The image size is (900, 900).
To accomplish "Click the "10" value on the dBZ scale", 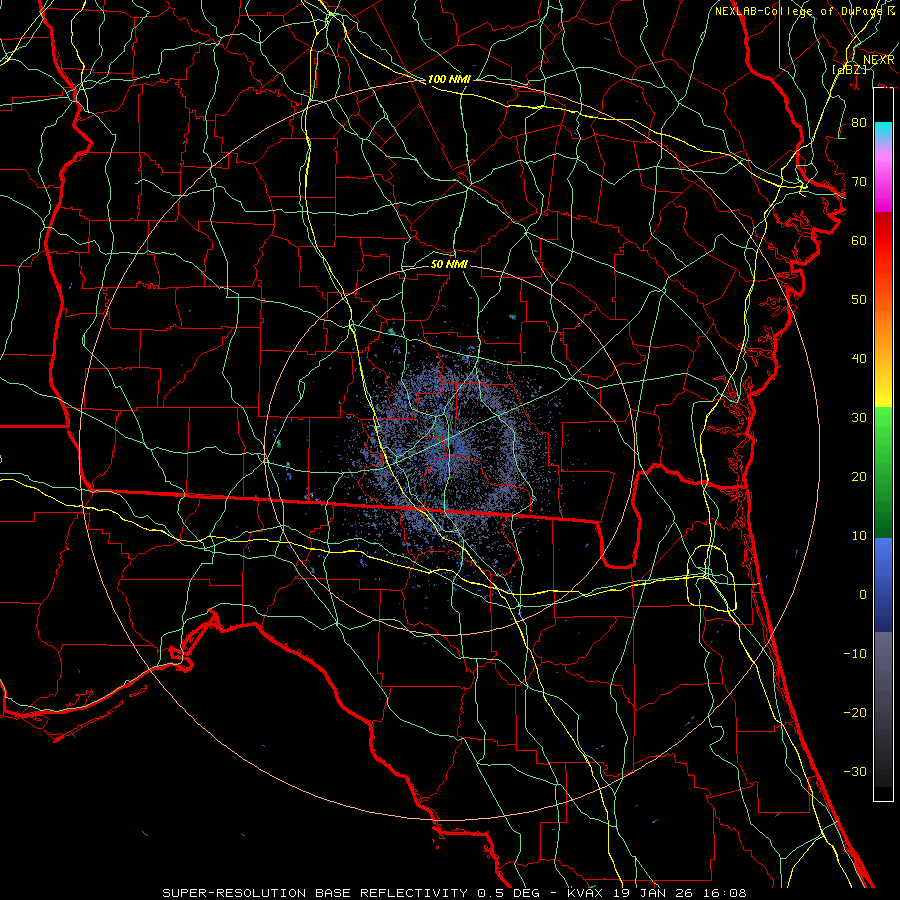I will pyautogui.click(x=859, y=536).
